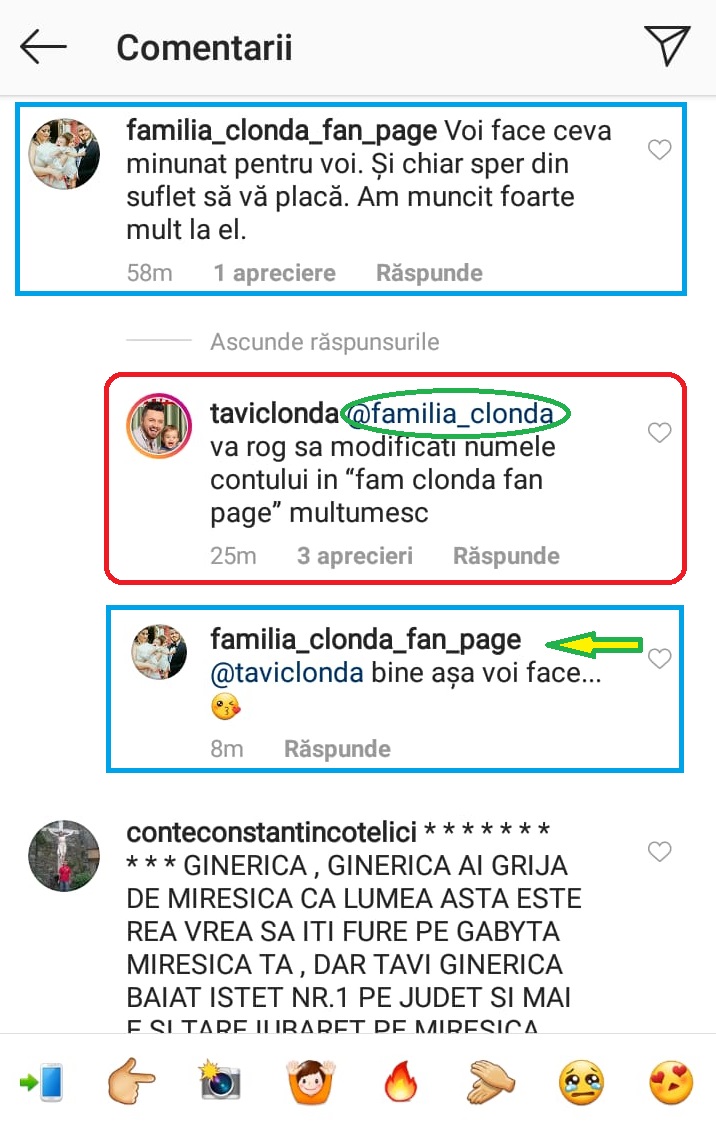Like conteconstantincotelici's comment heart

point(659,851)
